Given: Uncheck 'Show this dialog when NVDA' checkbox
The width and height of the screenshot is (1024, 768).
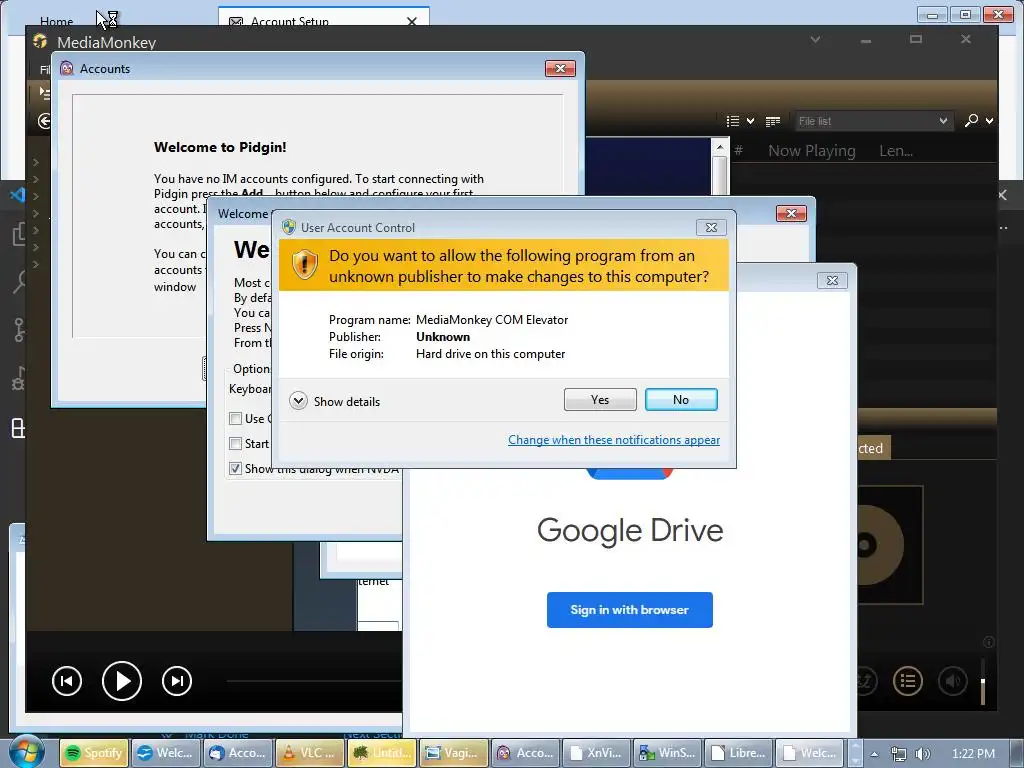Looking at the screenshot, I should pyautogui.click(x=236, y=468).
